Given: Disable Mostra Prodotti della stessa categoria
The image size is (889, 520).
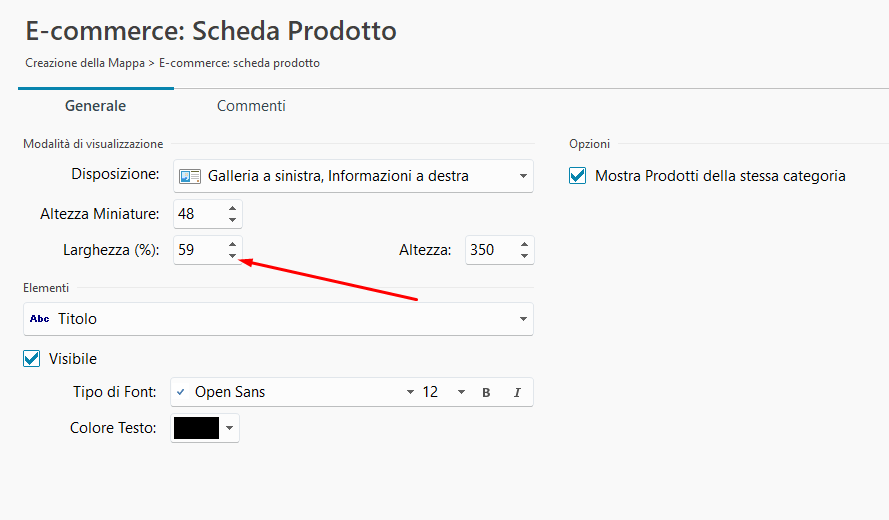Looking at the screenshot, I should click(577, 176).
